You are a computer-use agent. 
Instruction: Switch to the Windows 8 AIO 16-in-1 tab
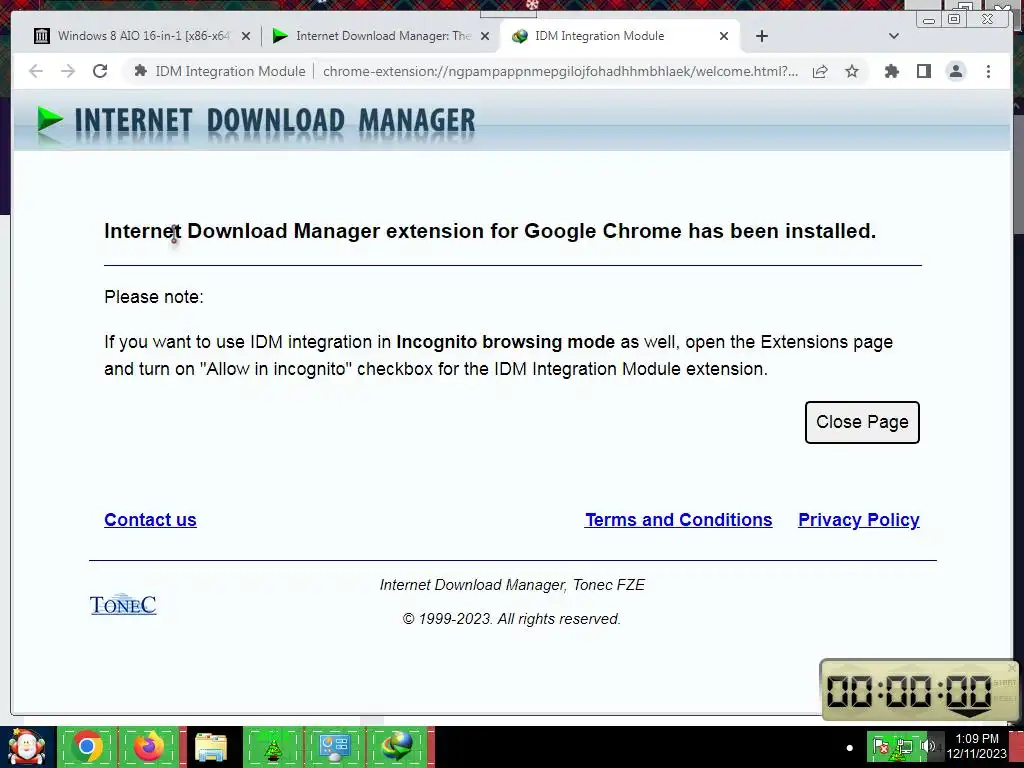point(142,36)
